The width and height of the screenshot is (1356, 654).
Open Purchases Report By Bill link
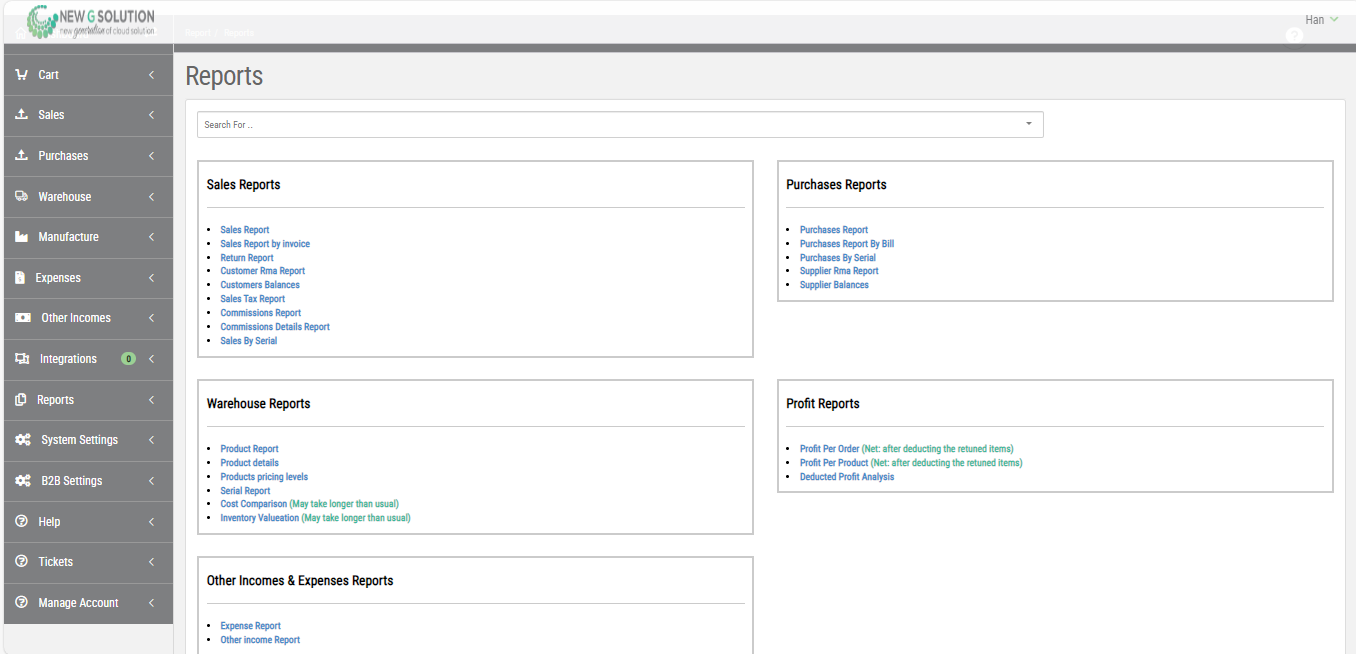[x=846, y=244]
